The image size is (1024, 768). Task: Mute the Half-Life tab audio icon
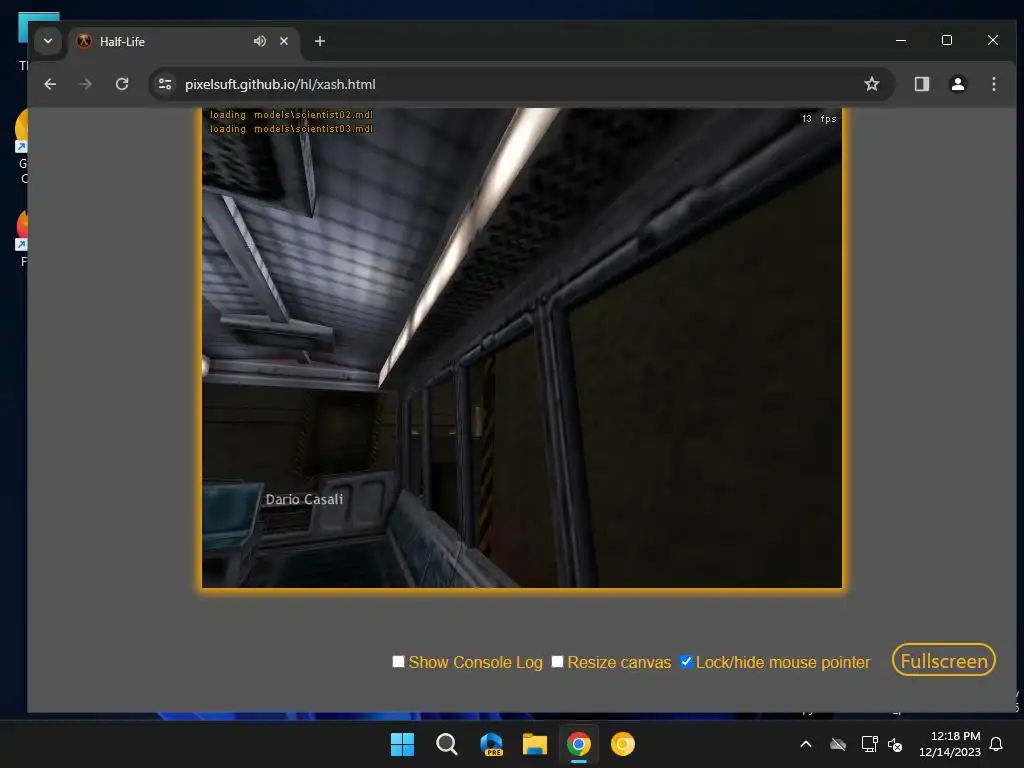260,41
